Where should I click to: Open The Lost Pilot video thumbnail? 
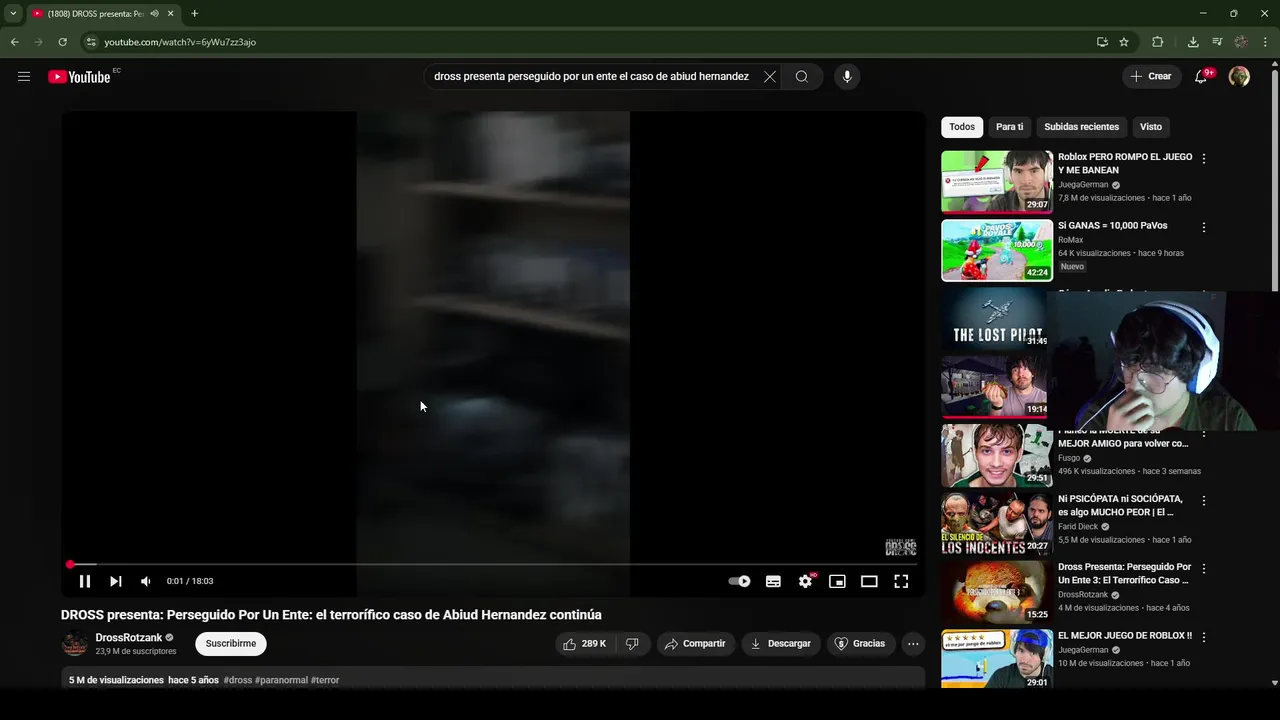(x=995, y=319)
